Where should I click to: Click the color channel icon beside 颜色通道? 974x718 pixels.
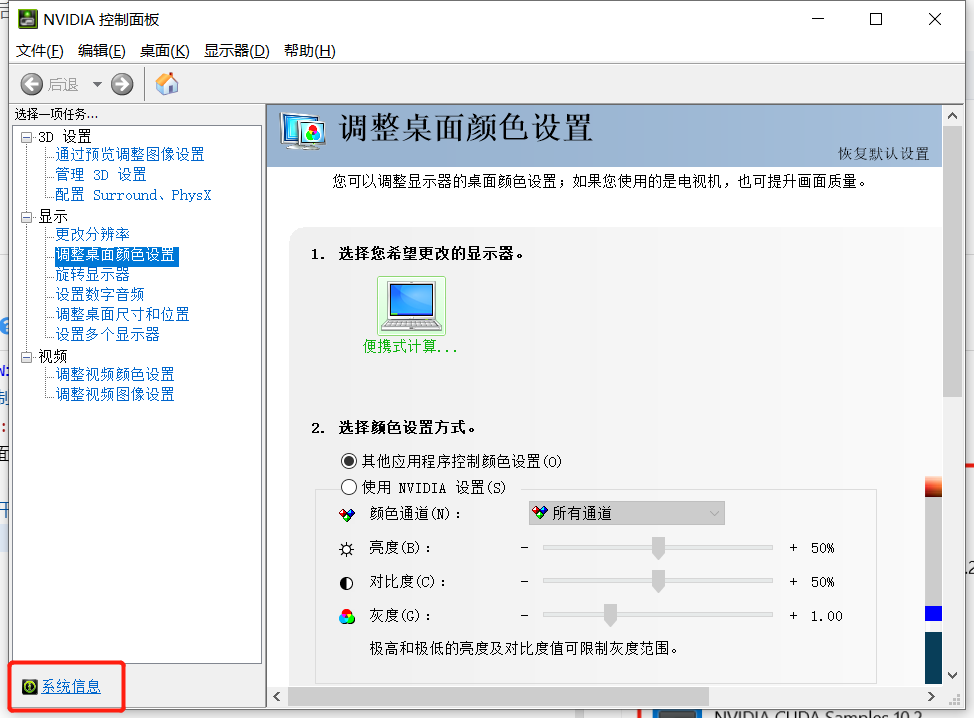[x=347, y=514]
